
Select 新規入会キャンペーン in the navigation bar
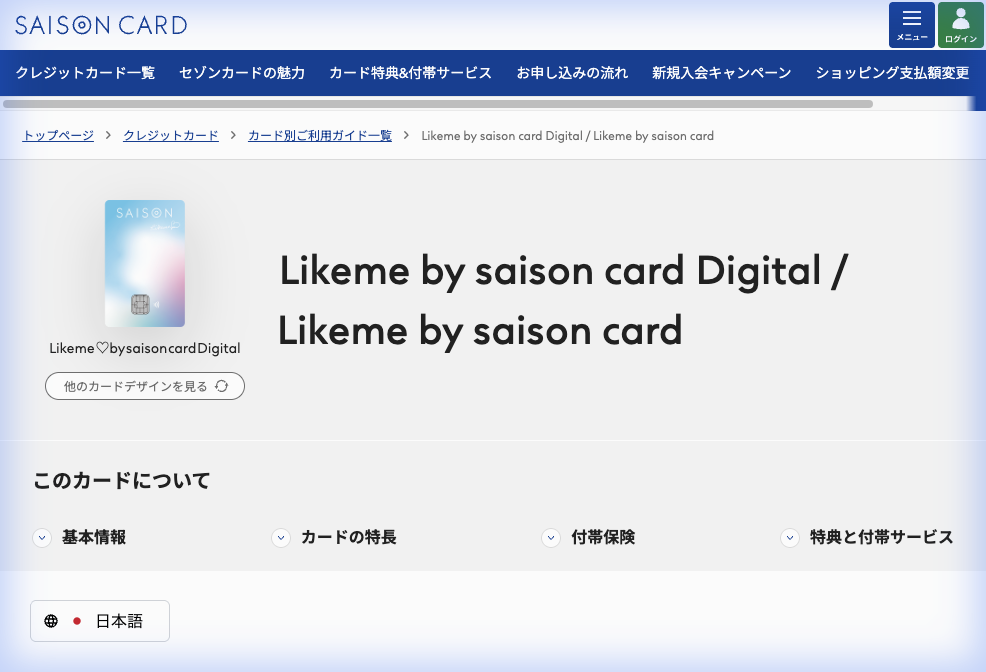[721, 72]
